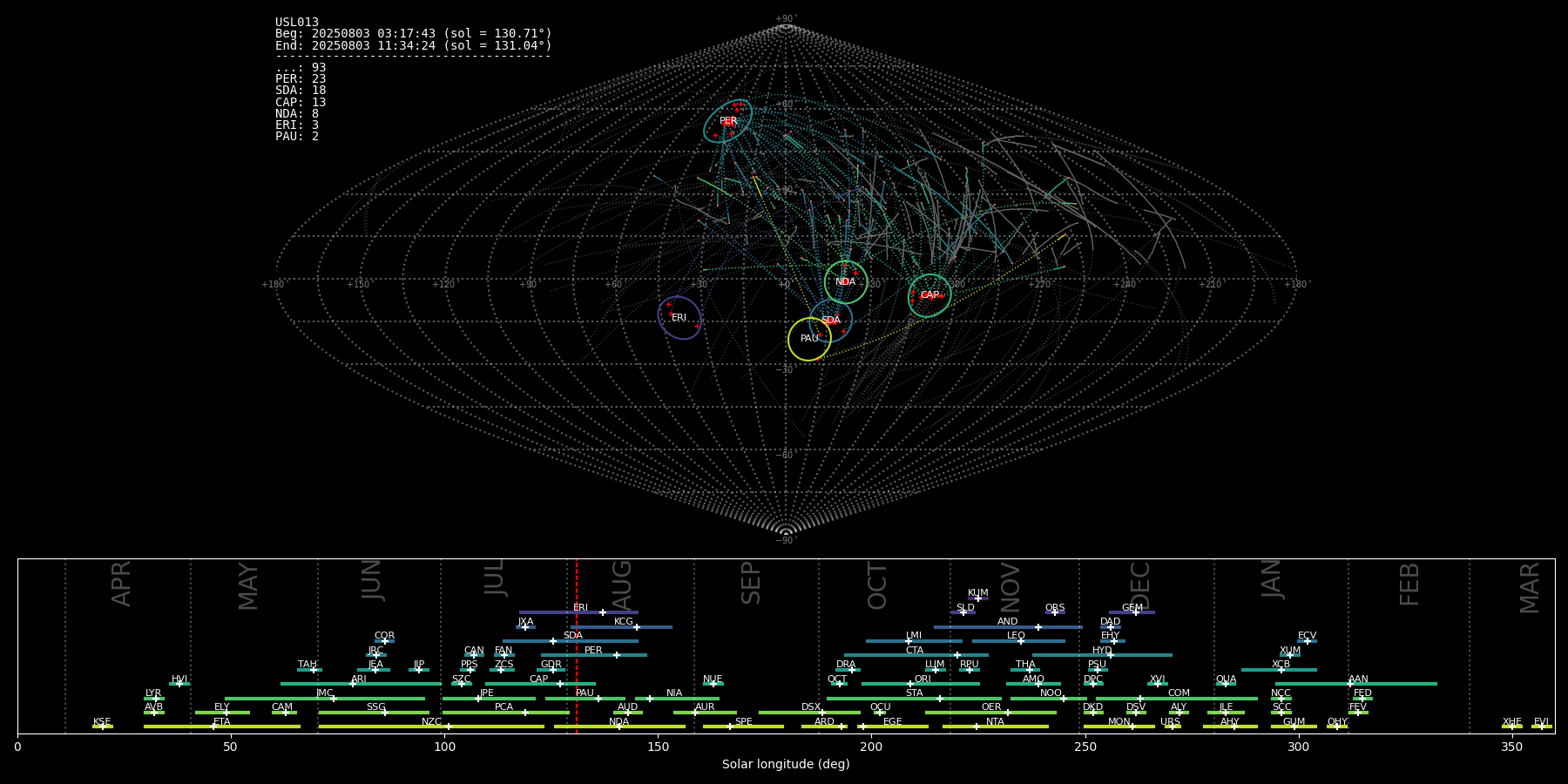The width and height of the screenshot is (1568, 784).
Task: Click the PER radiant circle on sky map
Action: tap(727, 121)
